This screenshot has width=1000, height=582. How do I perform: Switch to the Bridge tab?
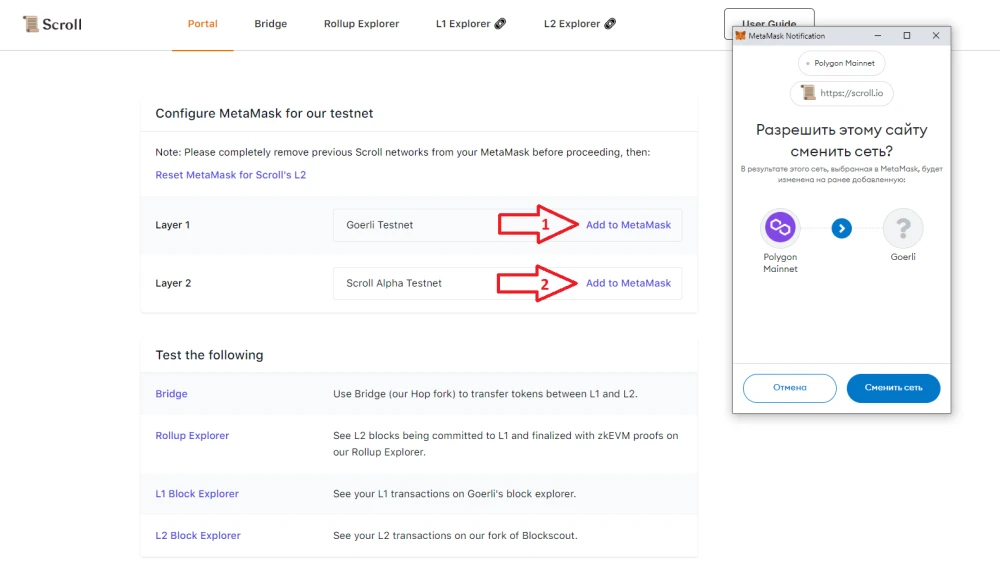(x=270, y=24)
